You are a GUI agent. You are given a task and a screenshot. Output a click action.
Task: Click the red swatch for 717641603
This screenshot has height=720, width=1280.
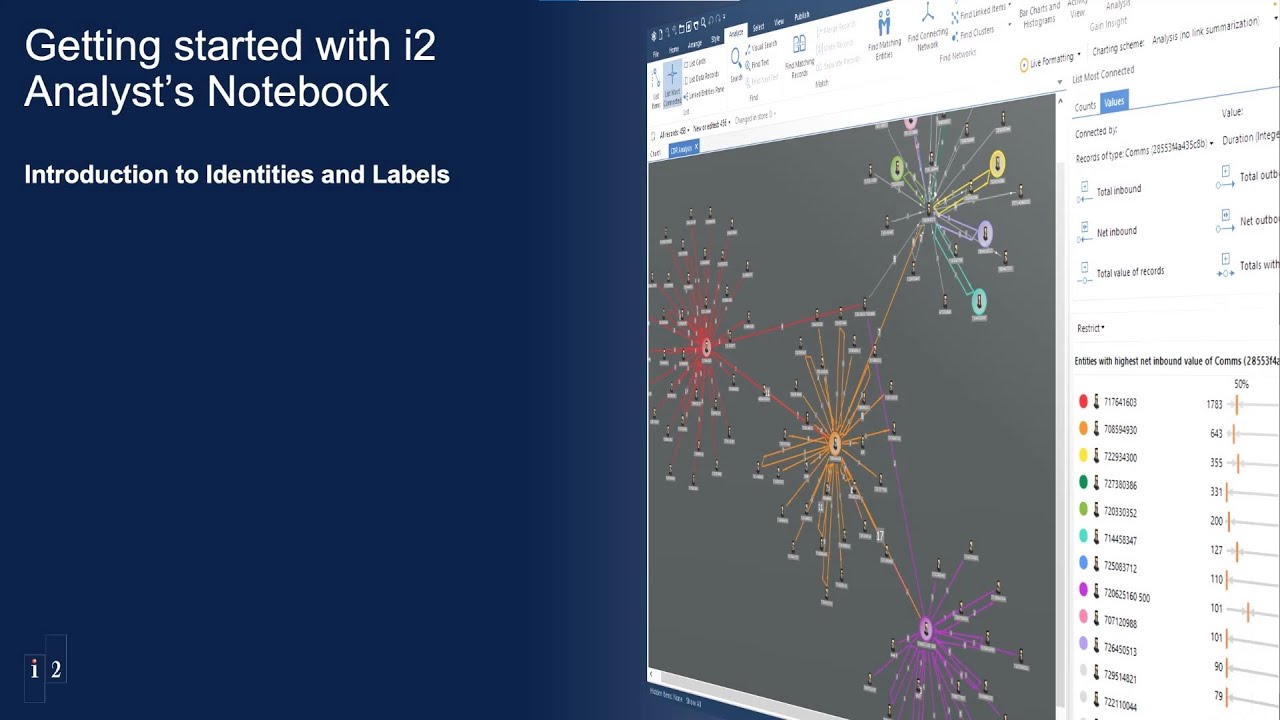(1083, 401)
